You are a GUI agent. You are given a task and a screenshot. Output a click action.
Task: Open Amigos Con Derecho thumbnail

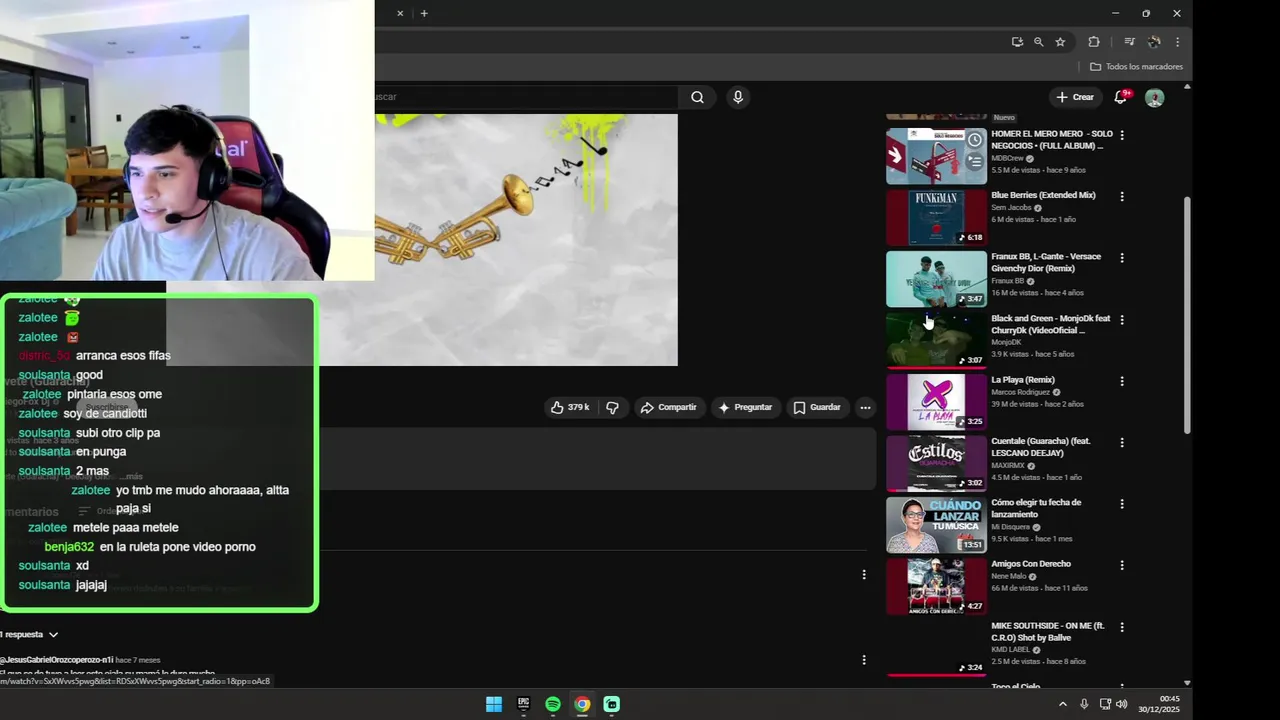click(x=936, y=586)
